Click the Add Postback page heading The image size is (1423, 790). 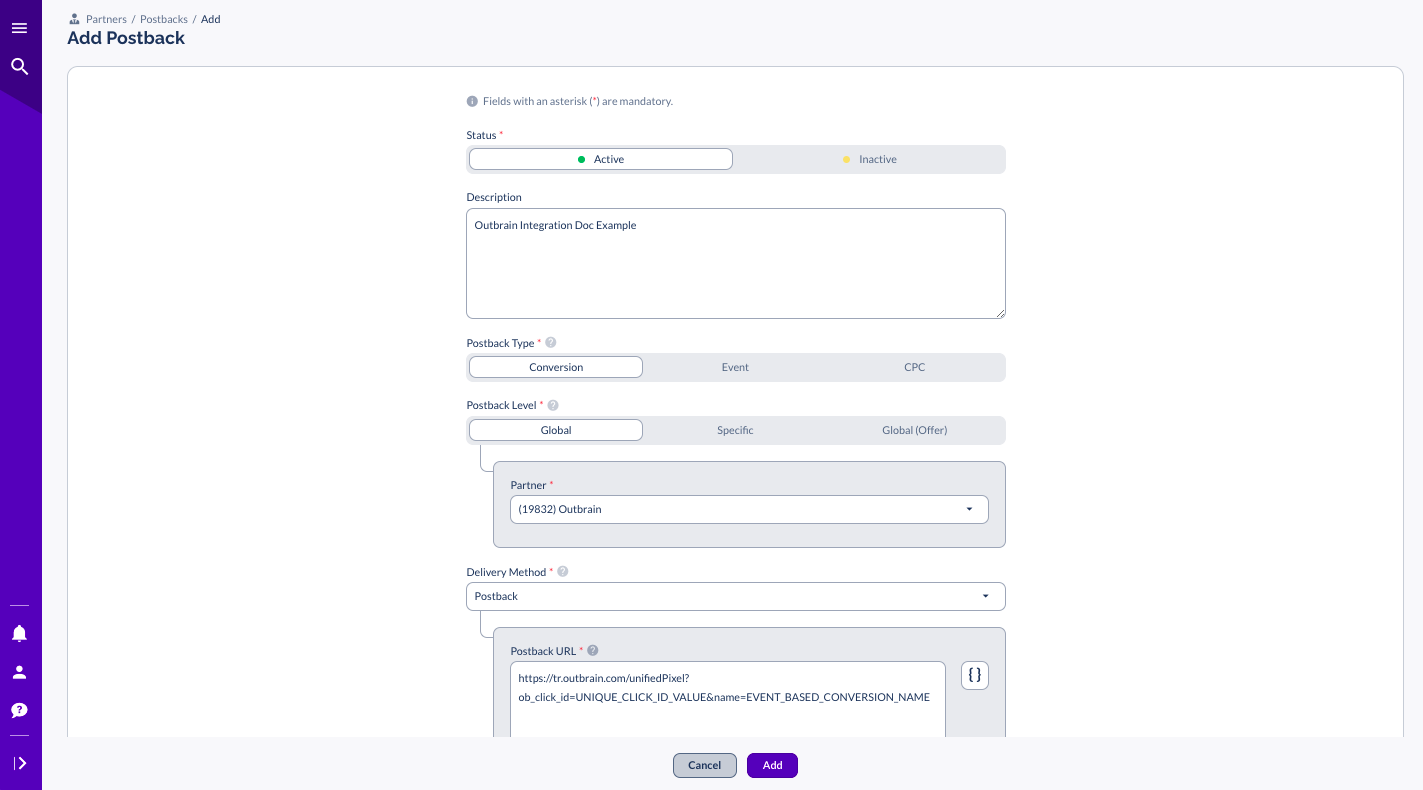[x=126, y=38]
